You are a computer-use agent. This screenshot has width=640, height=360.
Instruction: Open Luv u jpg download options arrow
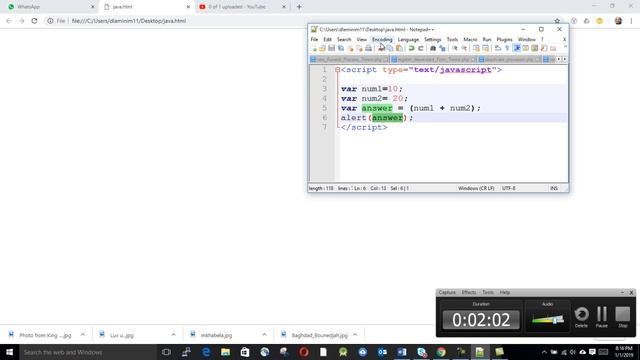pos(173,335)
